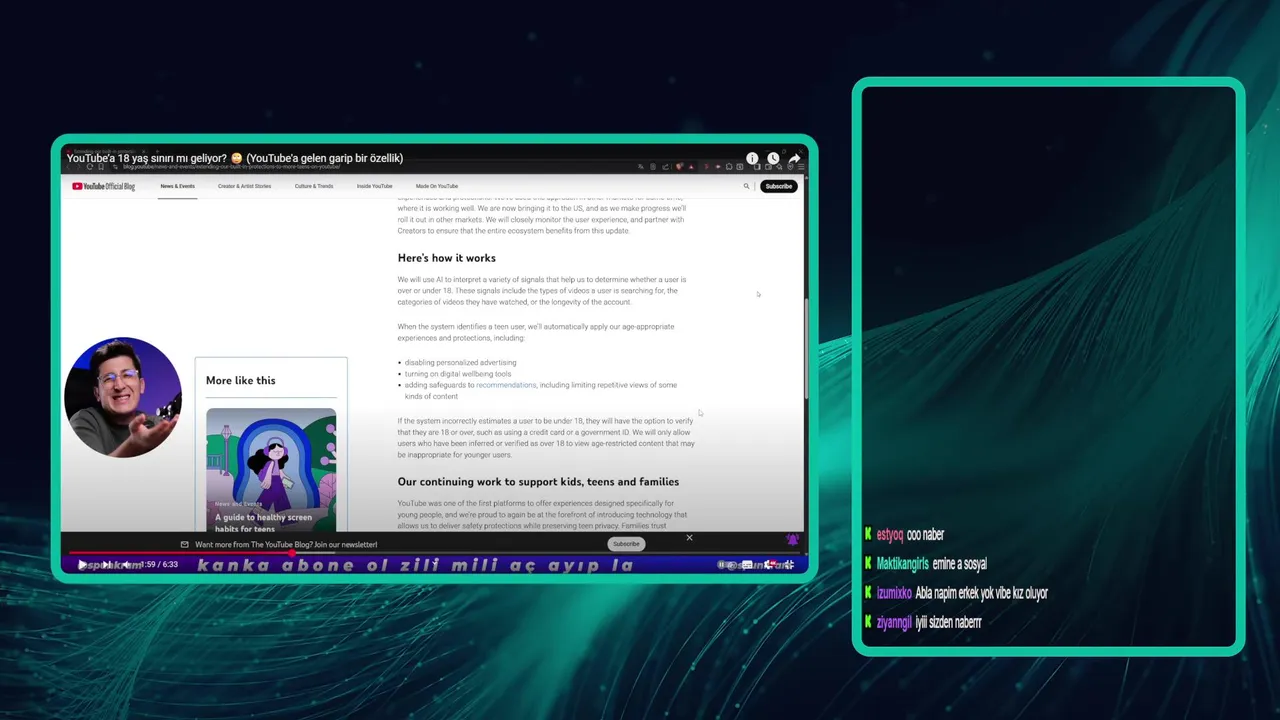1280x720 pixels.
Task: Play the video with the play button
Action: click(x=82, y=565)
